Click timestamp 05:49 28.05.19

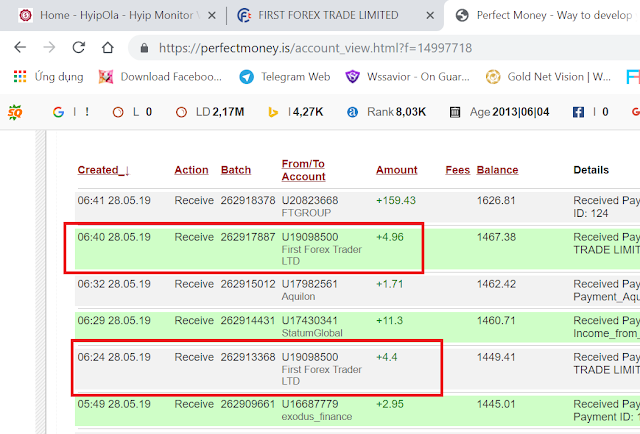coord(114,404)
